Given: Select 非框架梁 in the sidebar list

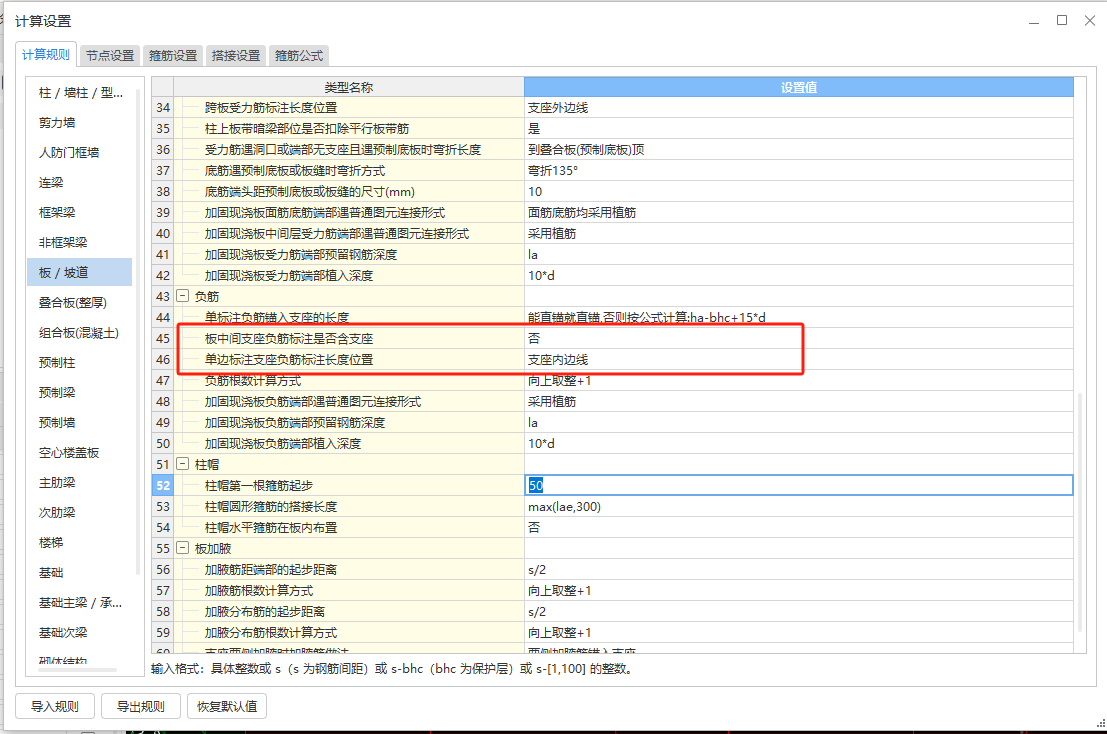Looking at the screenshot, I should pos(80,243).
